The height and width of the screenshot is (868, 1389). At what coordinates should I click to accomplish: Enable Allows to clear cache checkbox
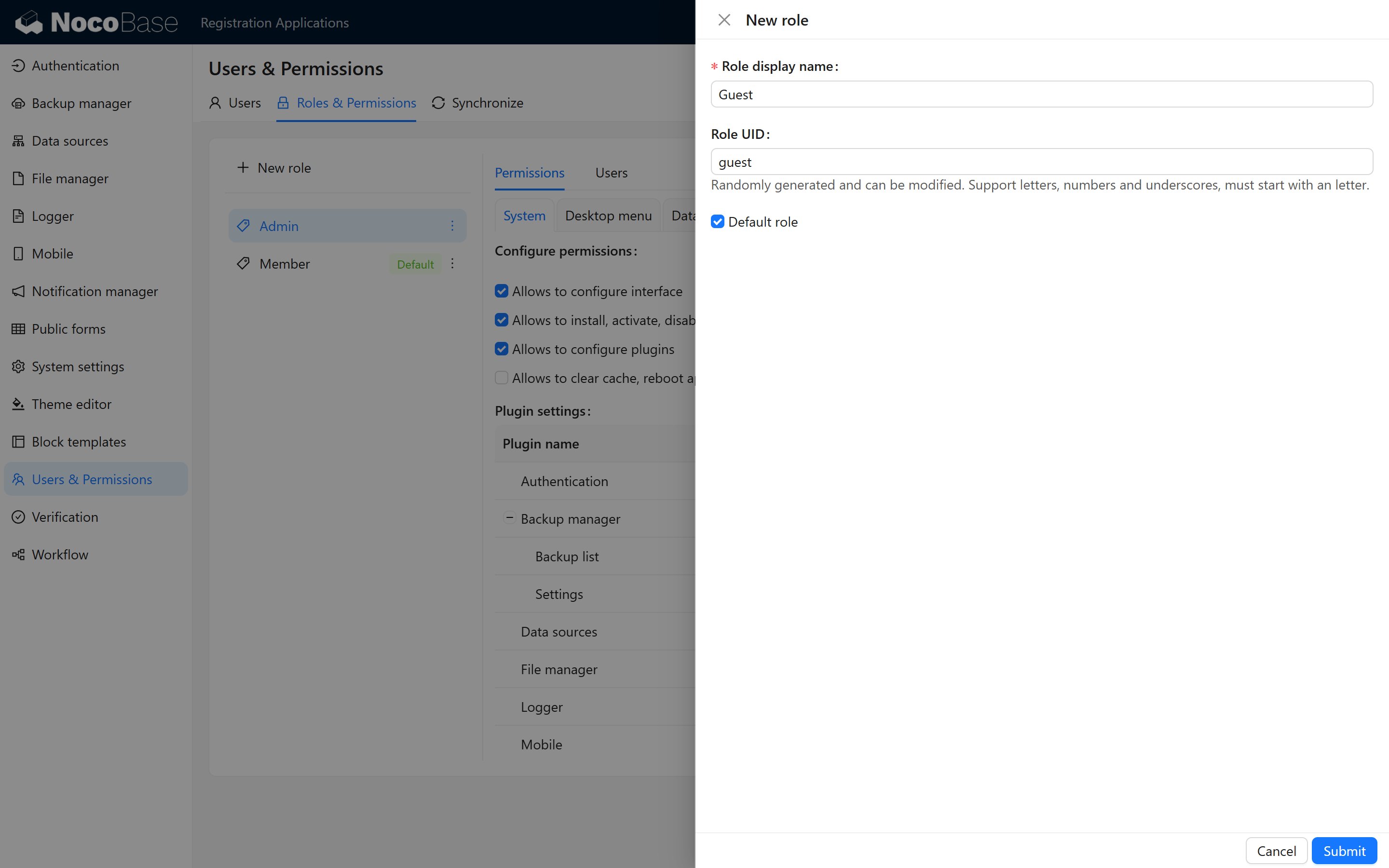point(502,378)
